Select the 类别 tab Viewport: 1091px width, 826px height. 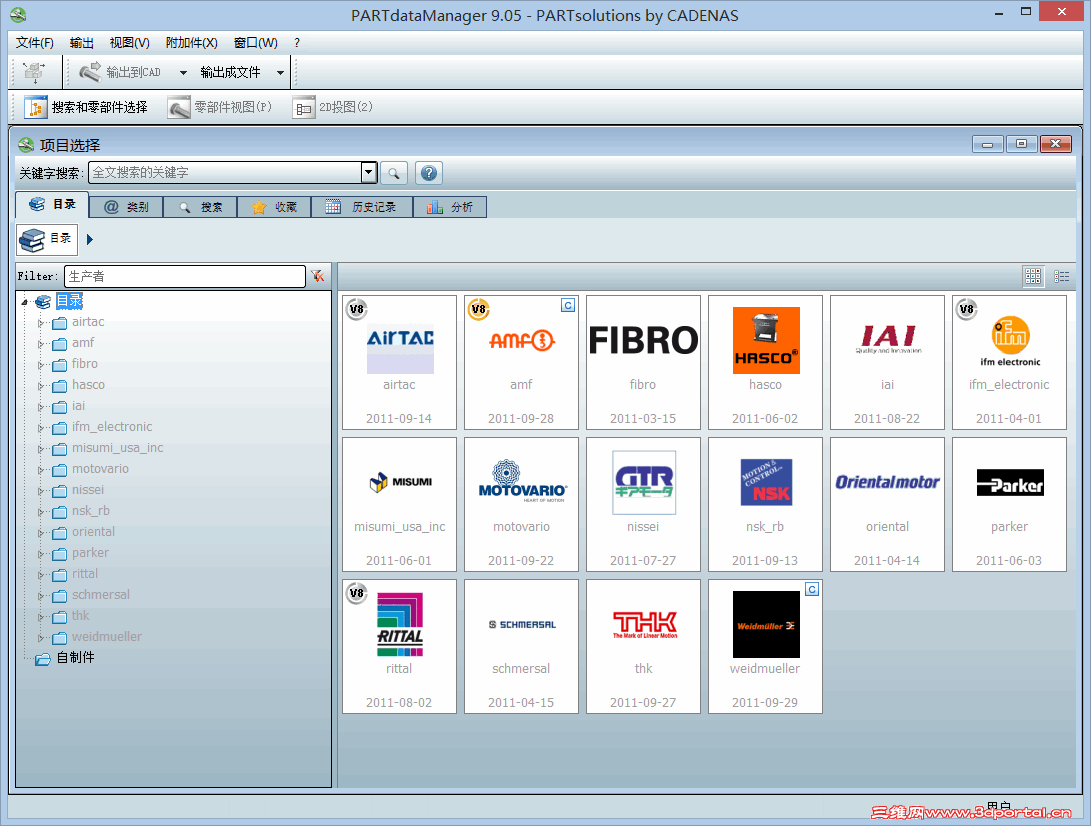click(126, 207)
